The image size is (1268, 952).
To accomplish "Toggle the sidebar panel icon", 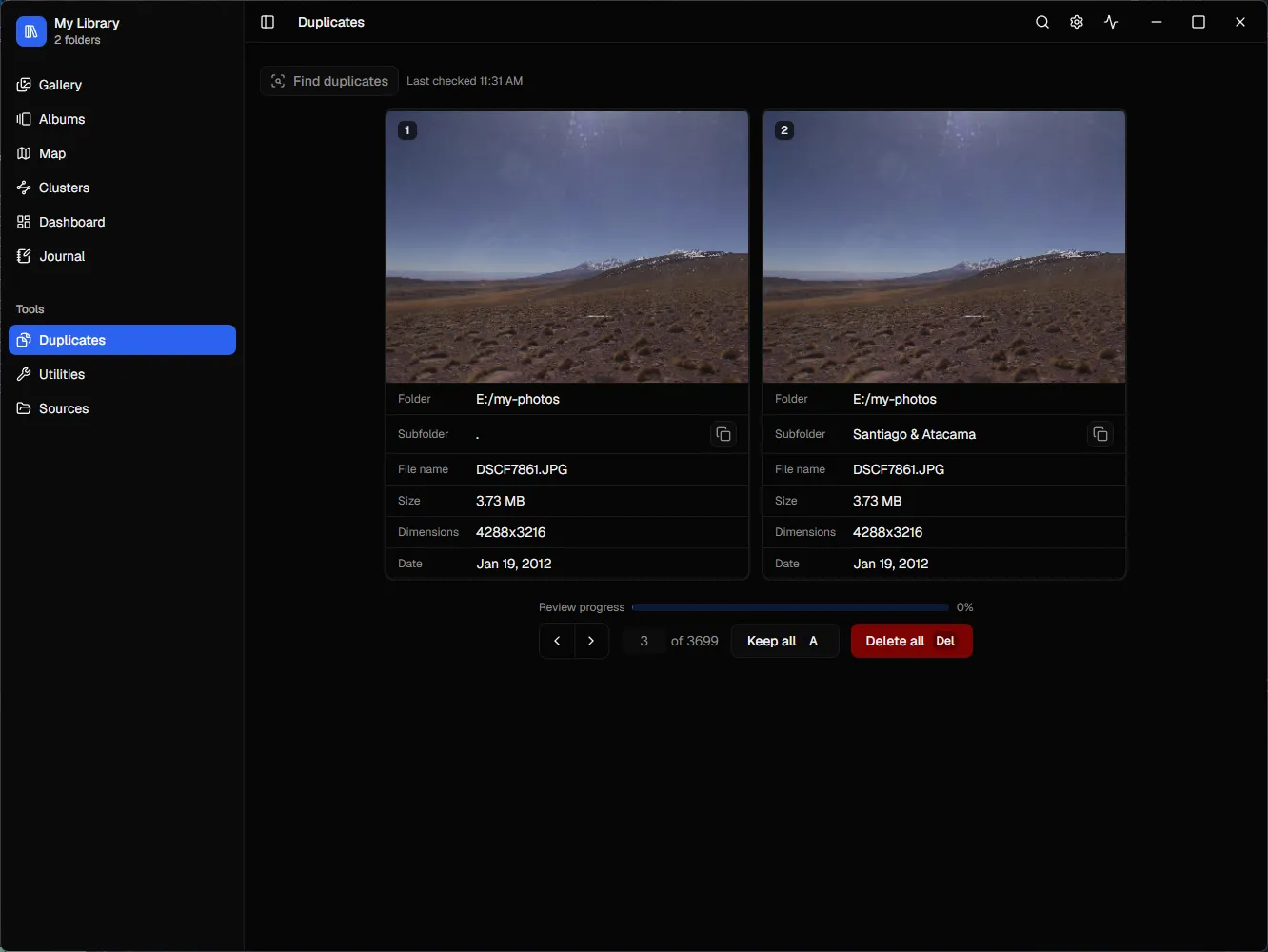I will pos(267,22).
